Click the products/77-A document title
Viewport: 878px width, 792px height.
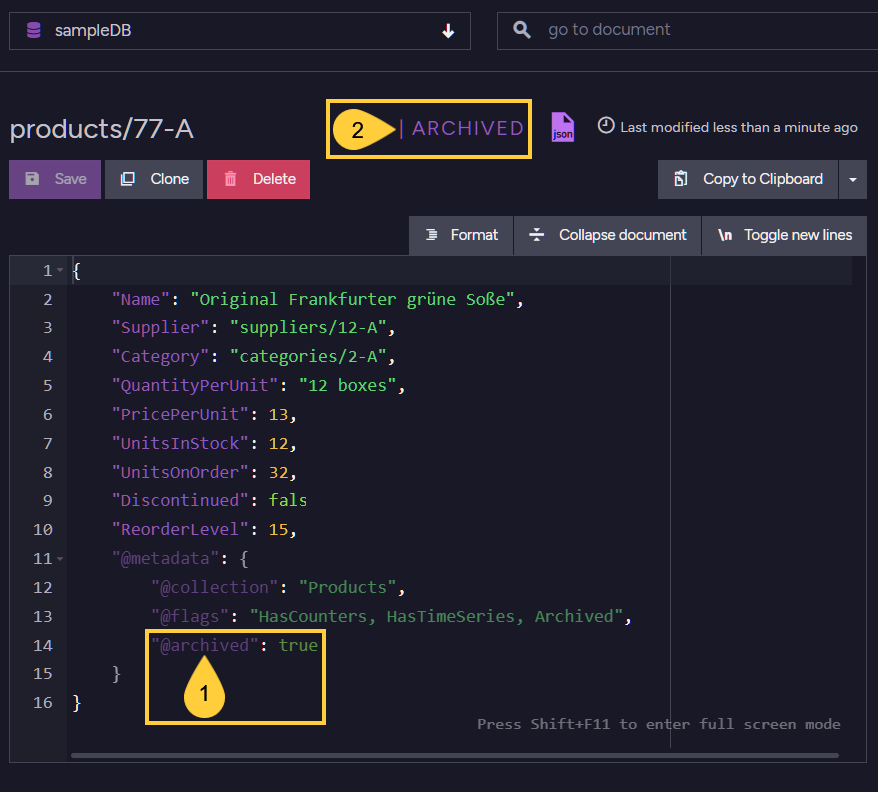tap(102, 129)
